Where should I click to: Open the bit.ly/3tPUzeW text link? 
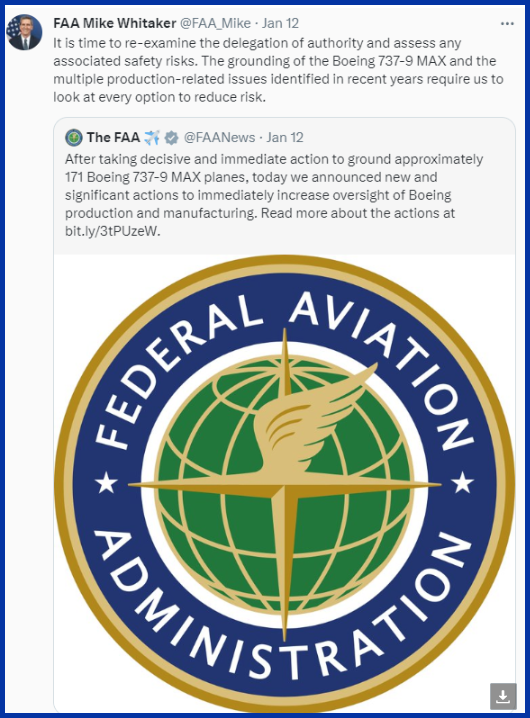pyautogui.click(x=112, y=231)
